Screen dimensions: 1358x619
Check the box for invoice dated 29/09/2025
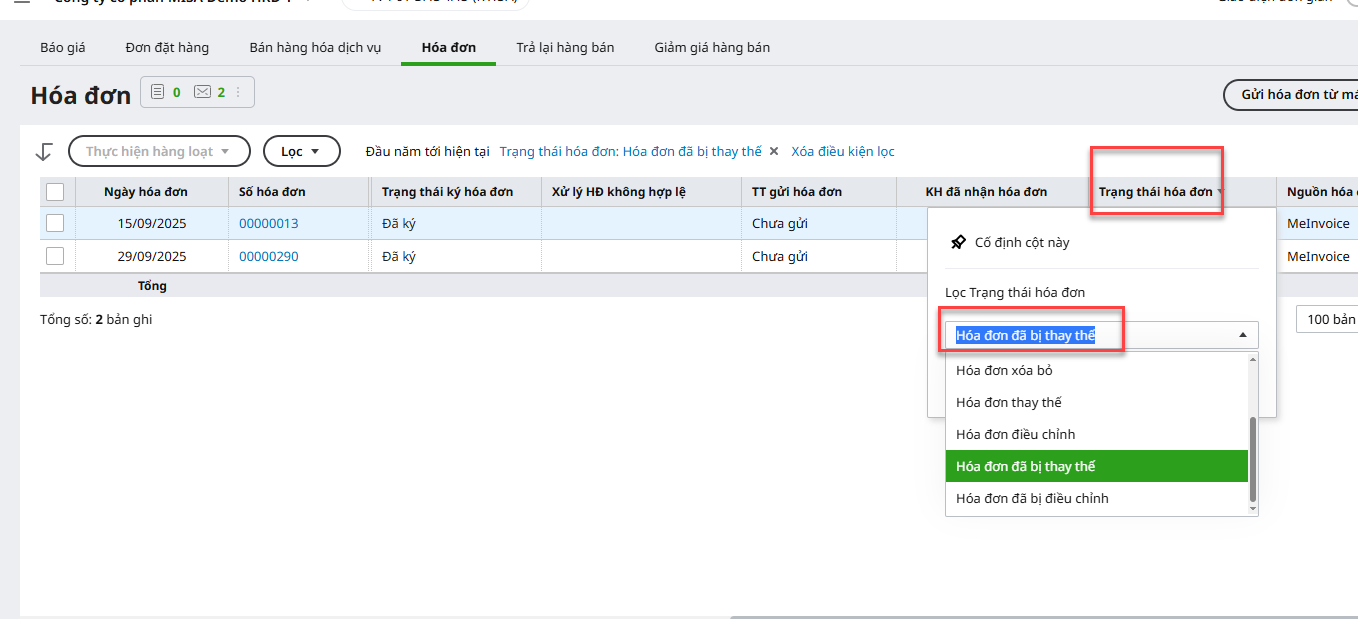(x=55, y=256)
